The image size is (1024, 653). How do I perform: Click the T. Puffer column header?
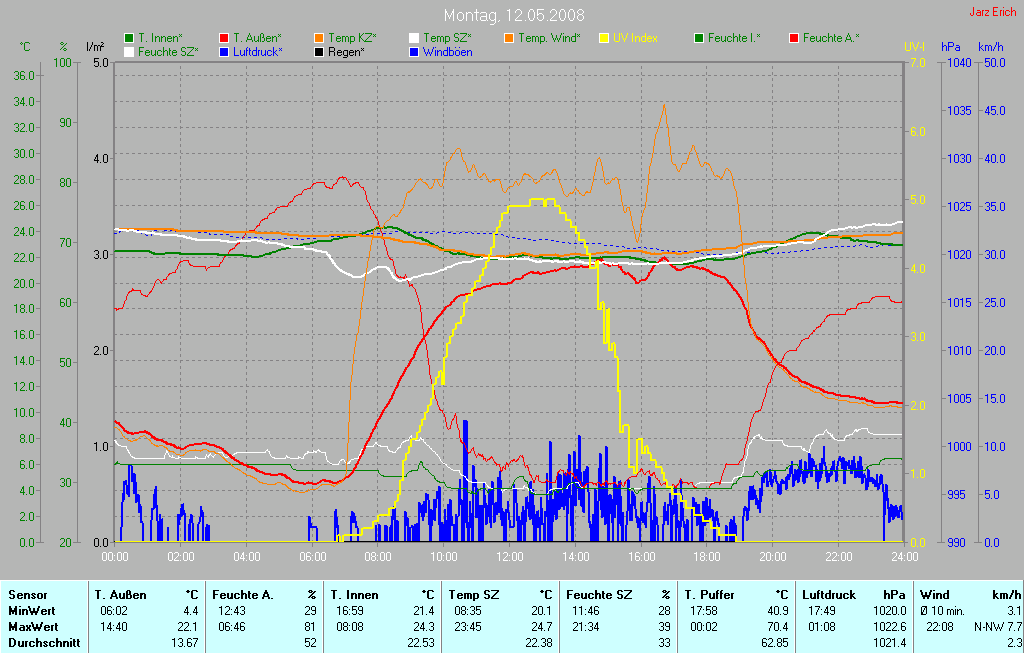pyautogui.click(x=709, y=595)
